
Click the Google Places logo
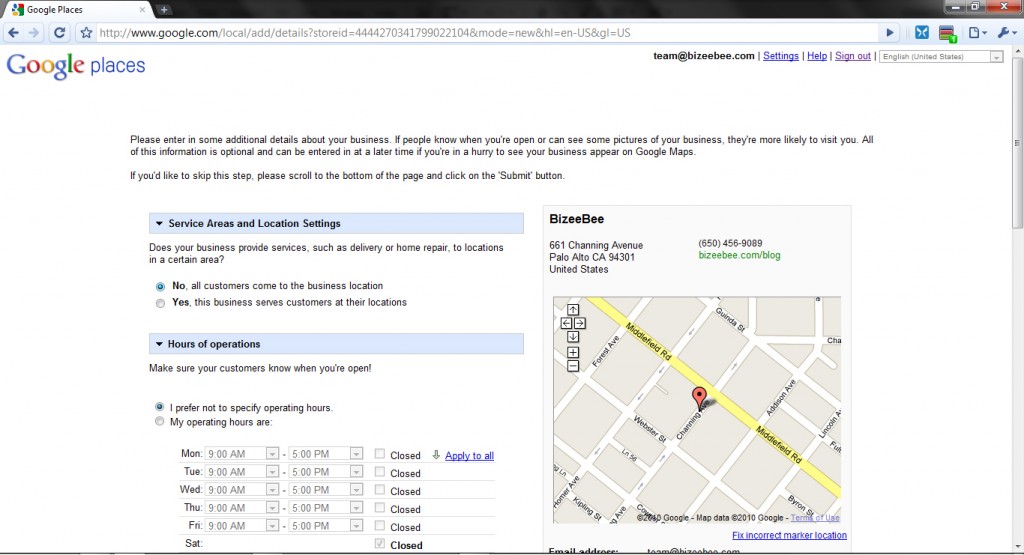[x=76, y=66]
